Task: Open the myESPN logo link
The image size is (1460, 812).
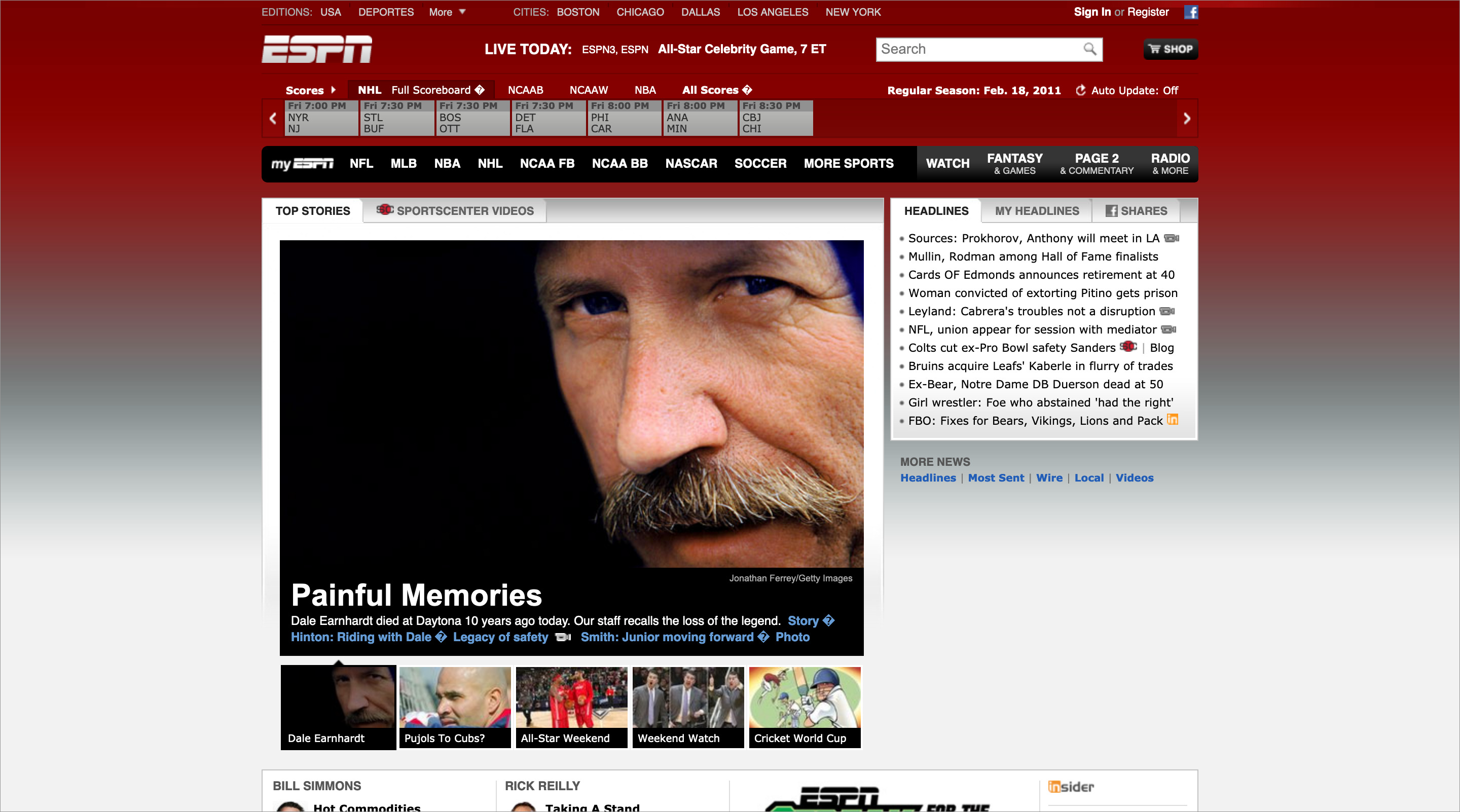Action: coord(302,164)
